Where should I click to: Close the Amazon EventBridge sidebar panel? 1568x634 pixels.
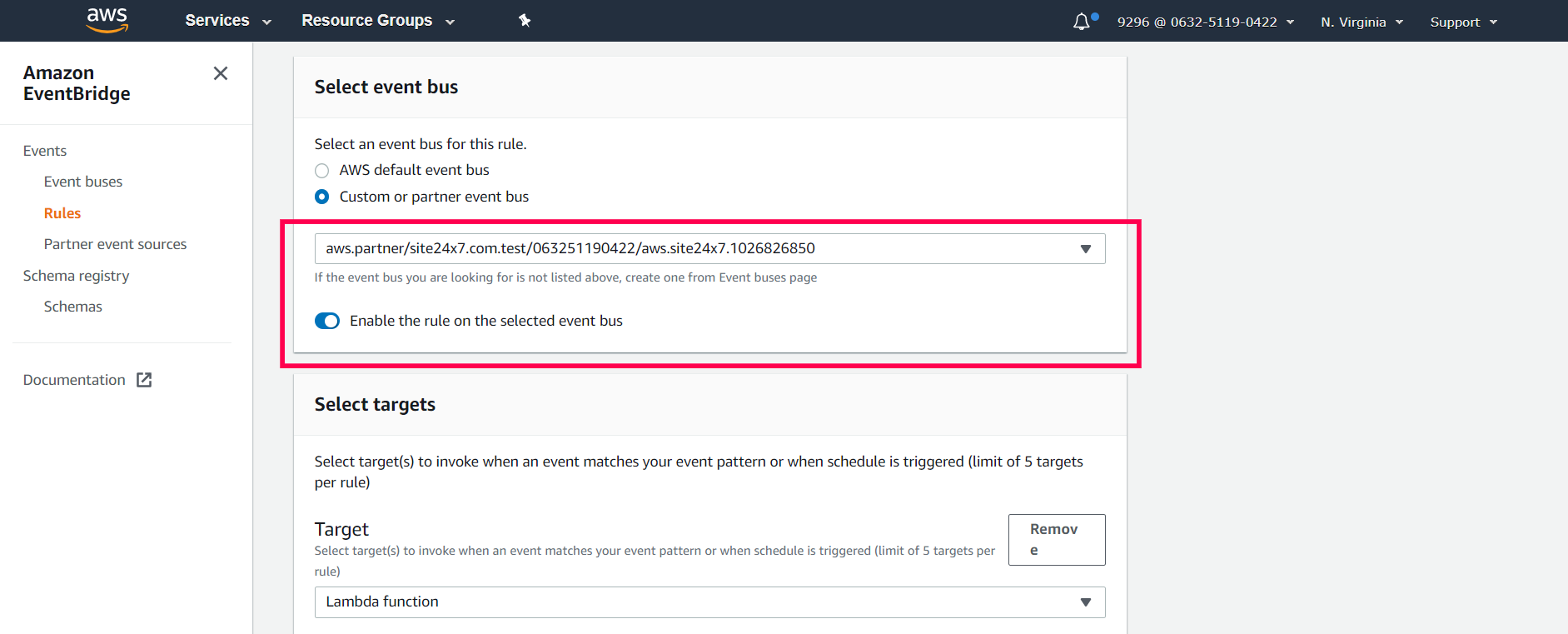pos(221,73)
